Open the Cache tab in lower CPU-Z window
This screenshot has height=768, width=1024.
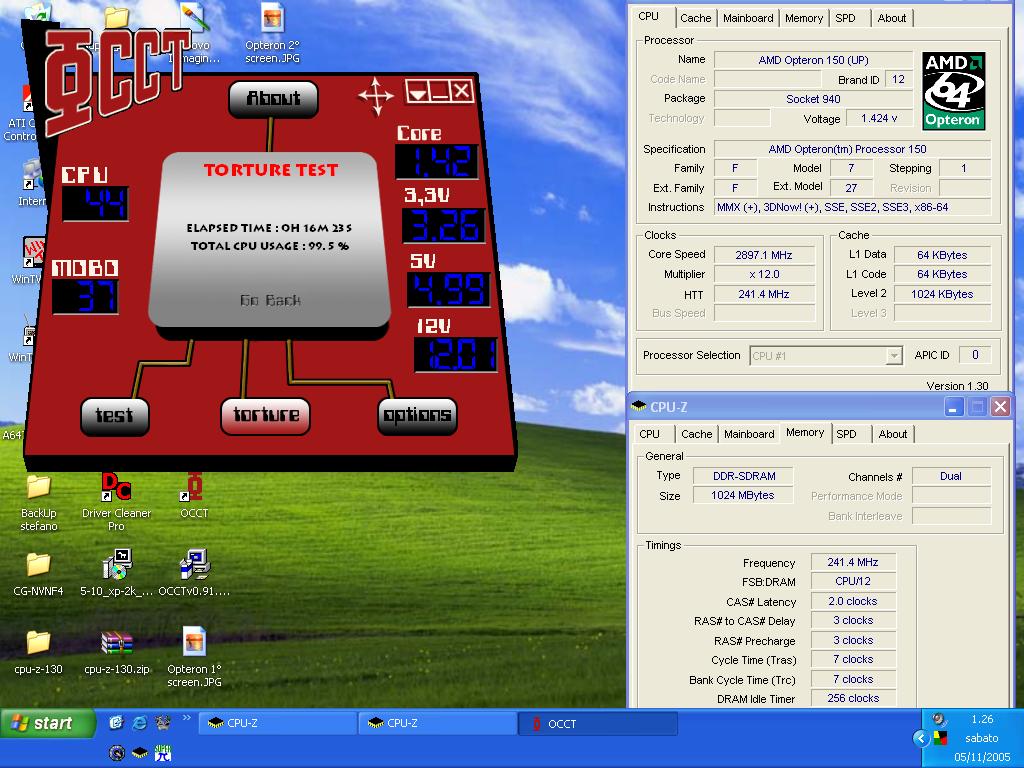(x=697, y=434)
